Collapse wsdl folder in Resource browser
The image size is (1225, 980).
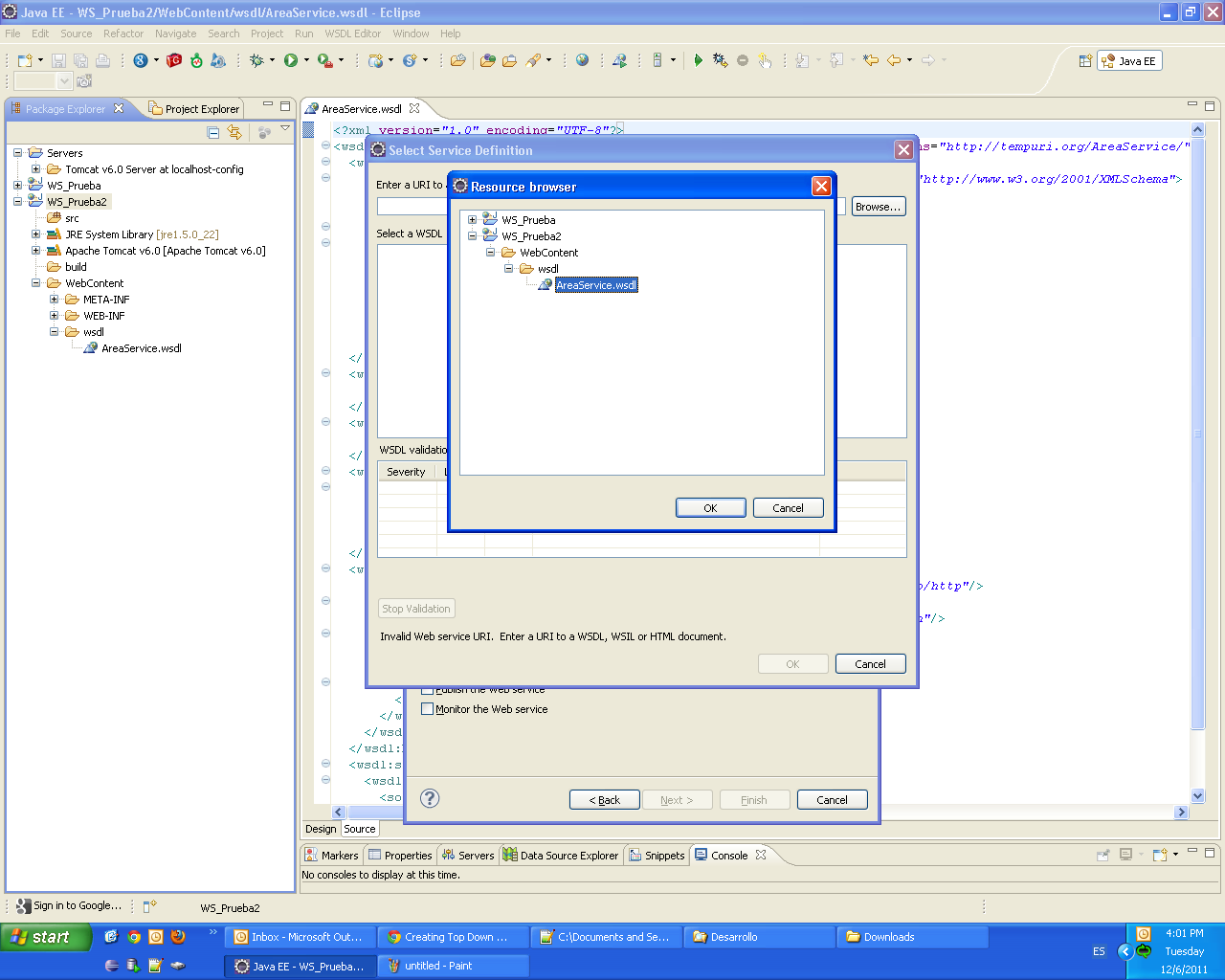coord(508,269)
